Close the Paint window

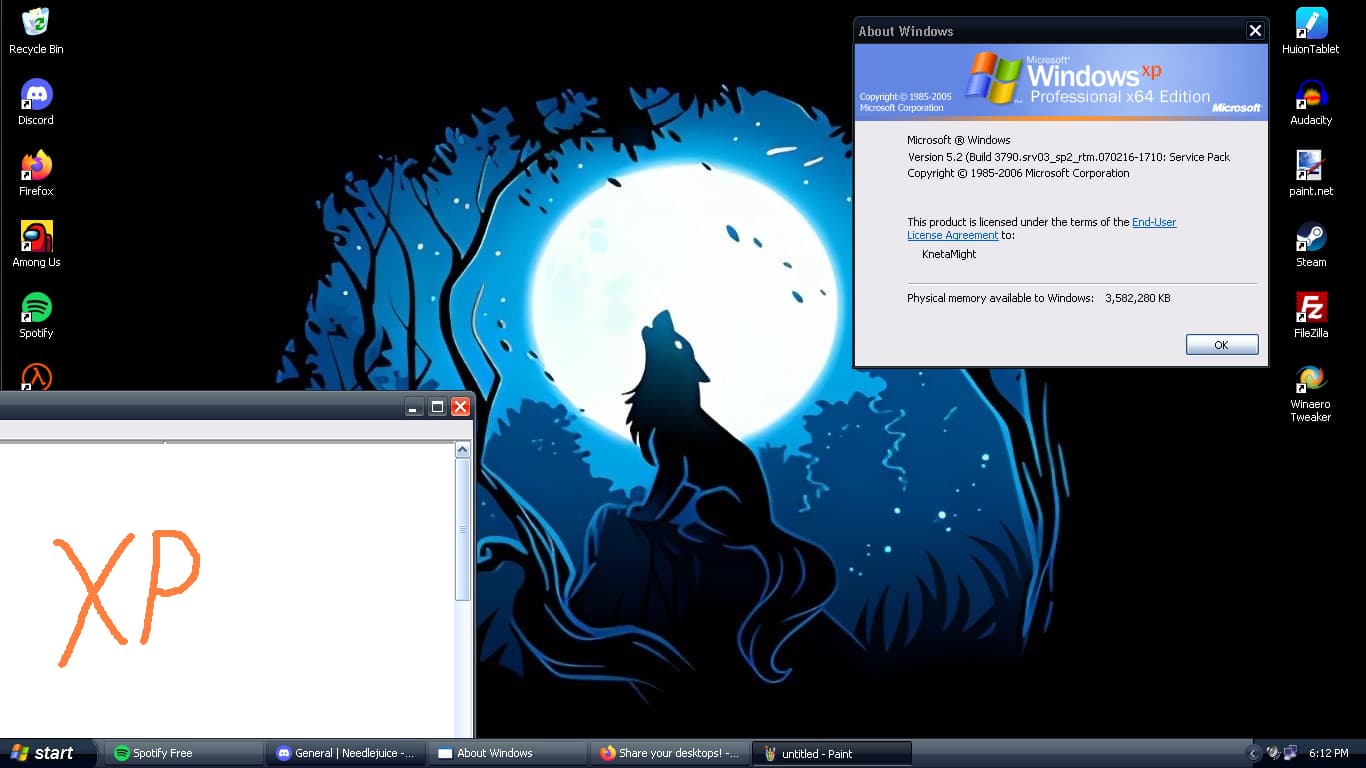[x=460, y=406]
